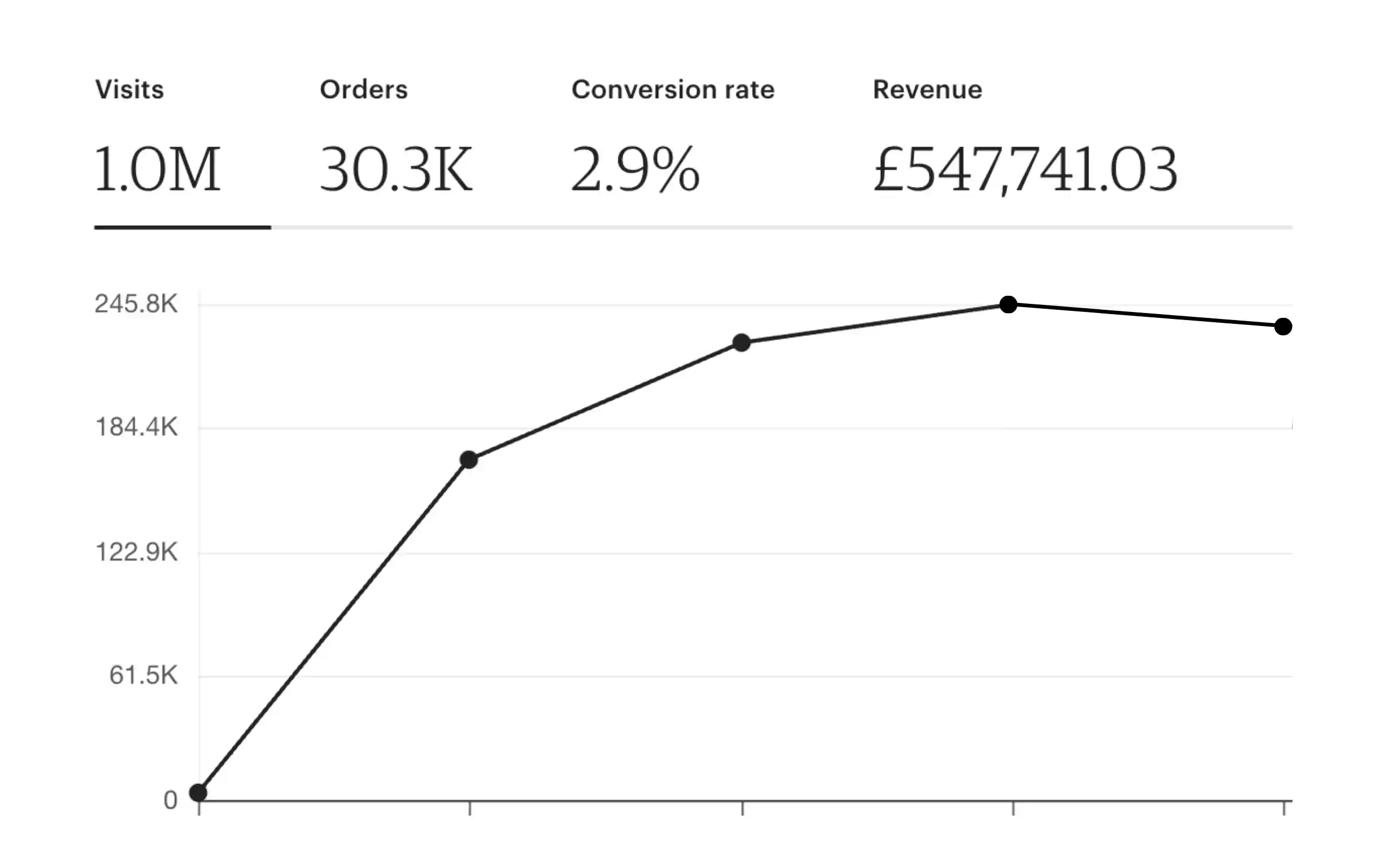Image resolution: width=1380 pixels, height=868 pixels.
Task: Click the £547,741.03 revenue amount
Action: 1025,170
